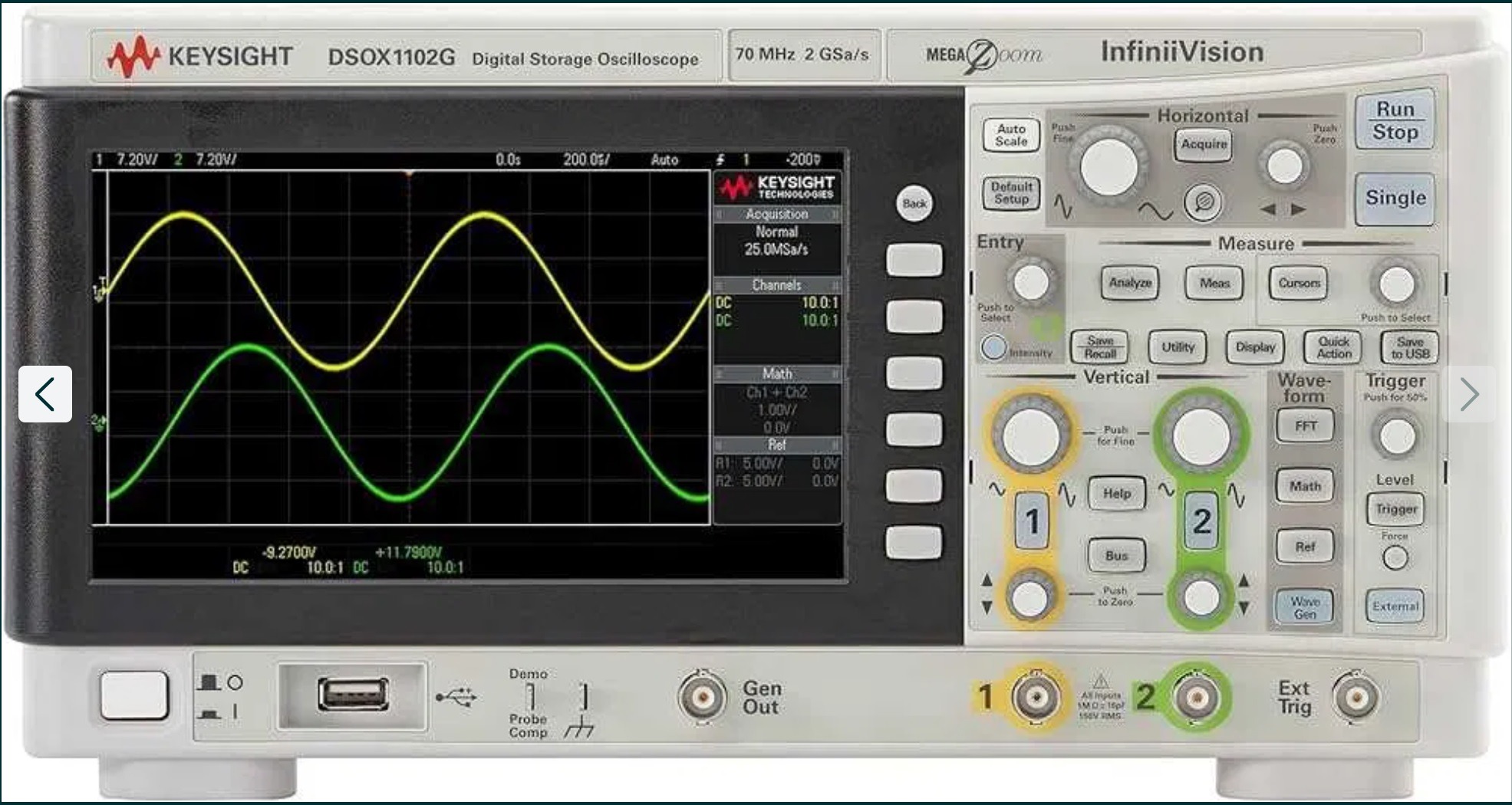Click the fourth softkey below Back
The image size is (1512, 805).
tap(914, 430)
